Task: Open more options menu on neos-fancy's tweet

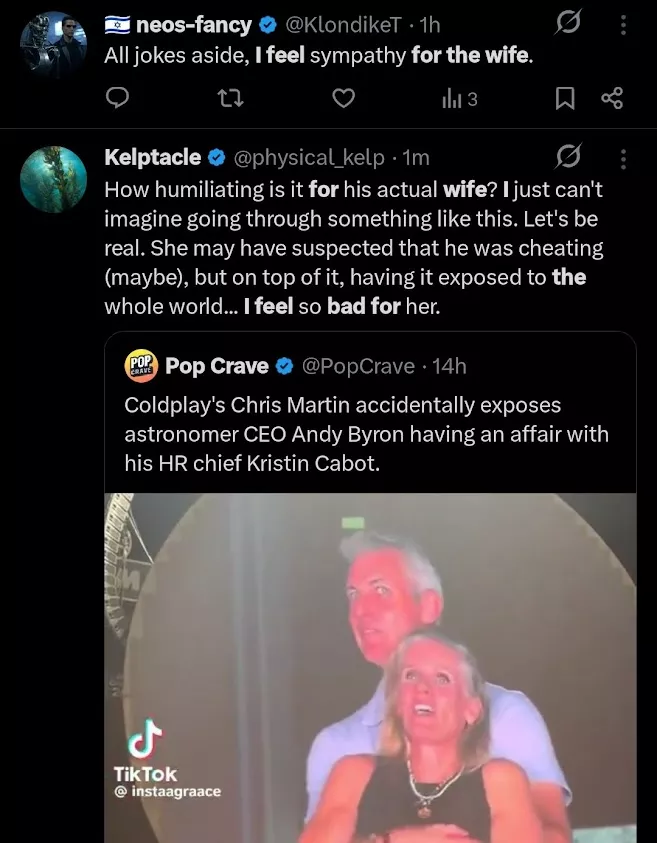Action: pos(624,22)
